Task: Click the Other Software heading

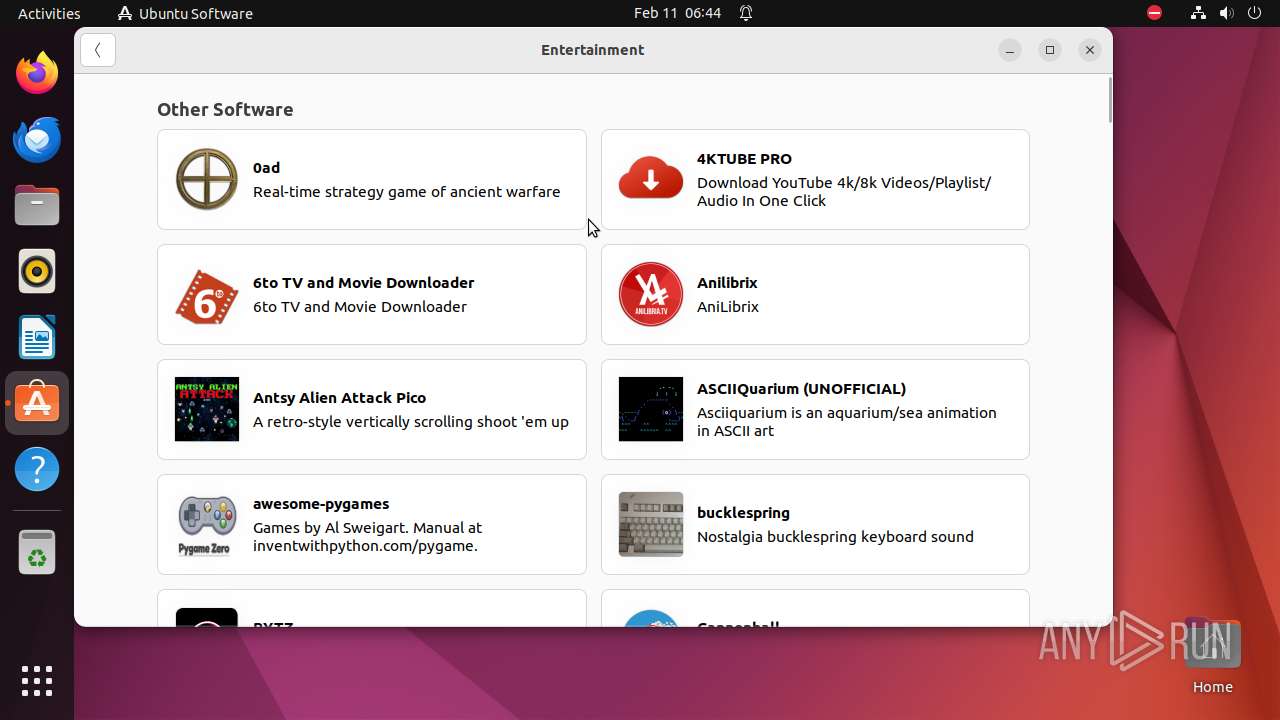Action: [x=225, y=110]
